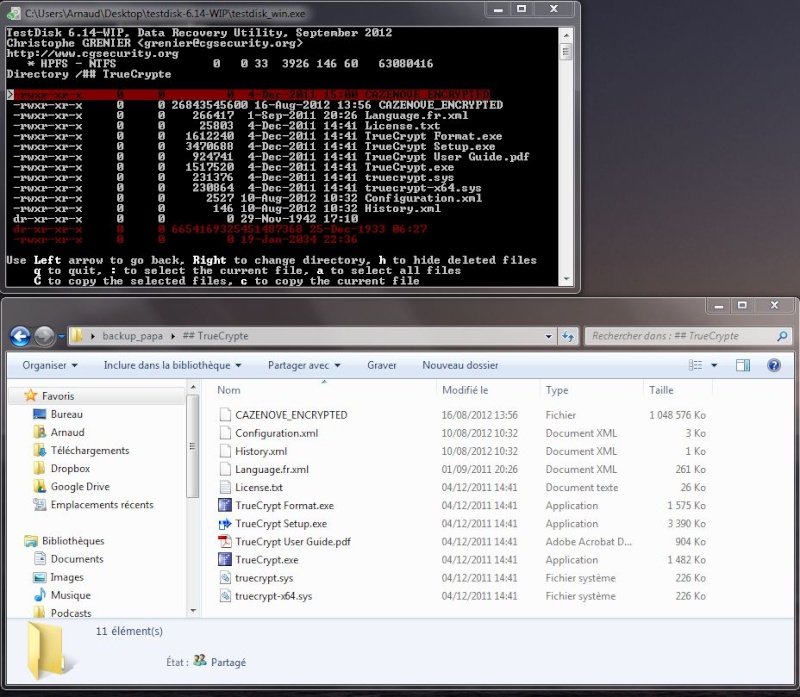Screen dimensions: 800x697
Task: Select the History.xml file
Action: 261,451
